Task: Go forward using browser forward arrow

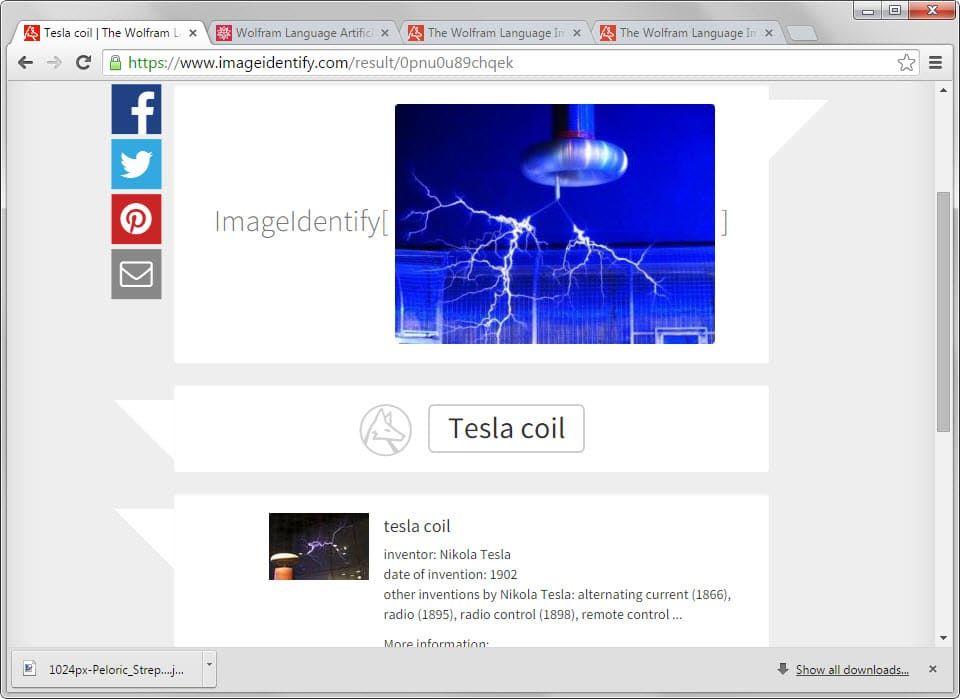Action: (54, 62)
